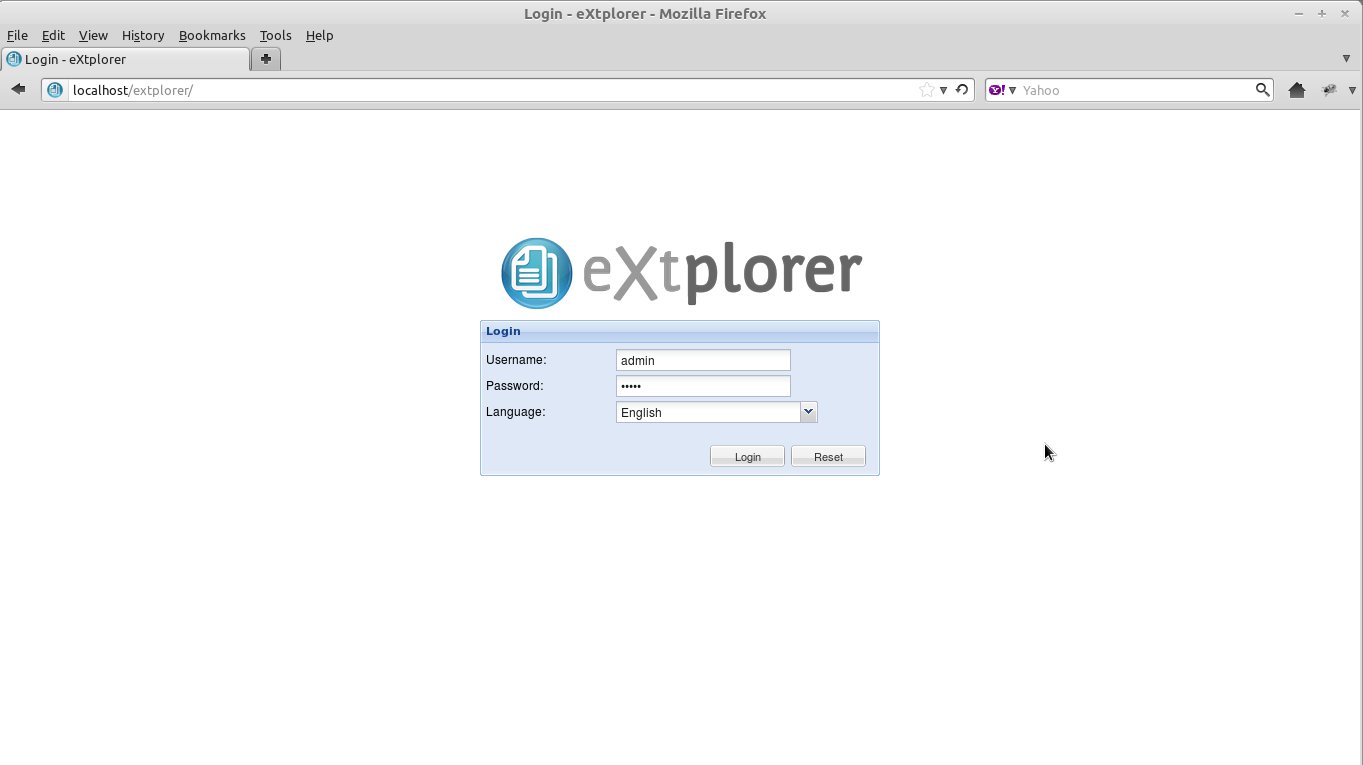Open the bookmark star dropdown arrow
The width and height of the screenshot is (1363, 765).
(943, 90)
